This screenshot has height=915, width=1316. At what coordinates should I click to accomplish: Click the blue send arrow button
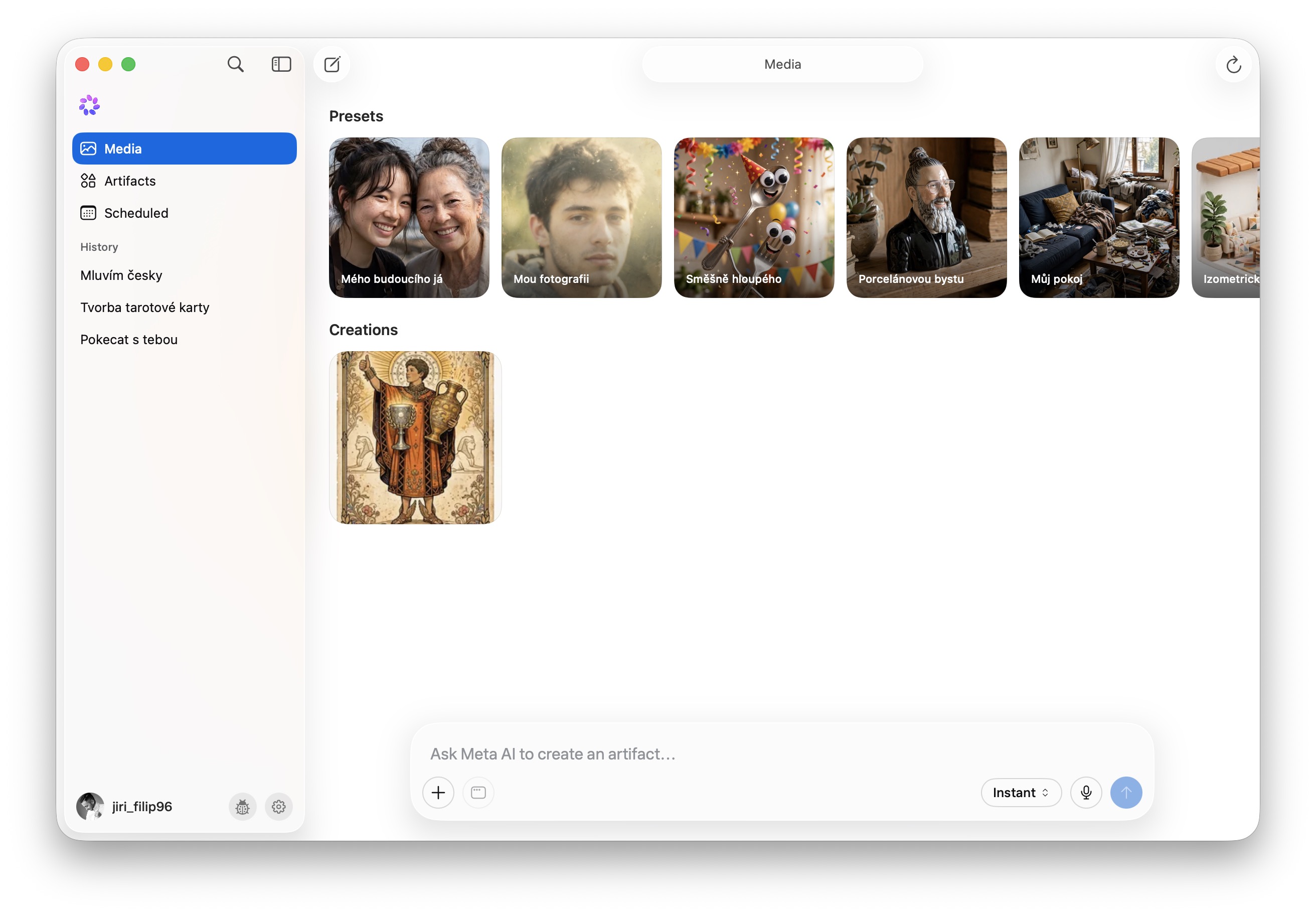coord(1126,792)
